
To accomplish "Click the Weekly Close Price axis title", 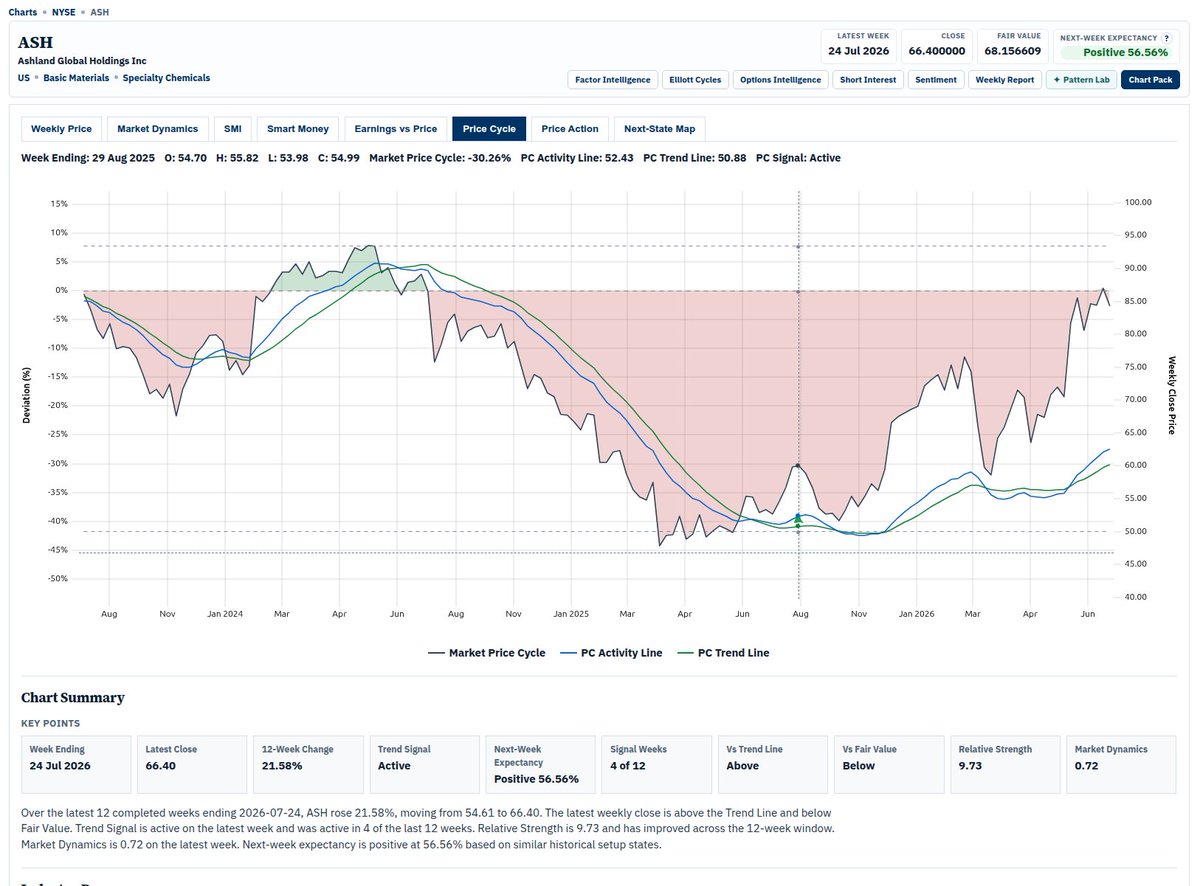I will (1172, 396).
